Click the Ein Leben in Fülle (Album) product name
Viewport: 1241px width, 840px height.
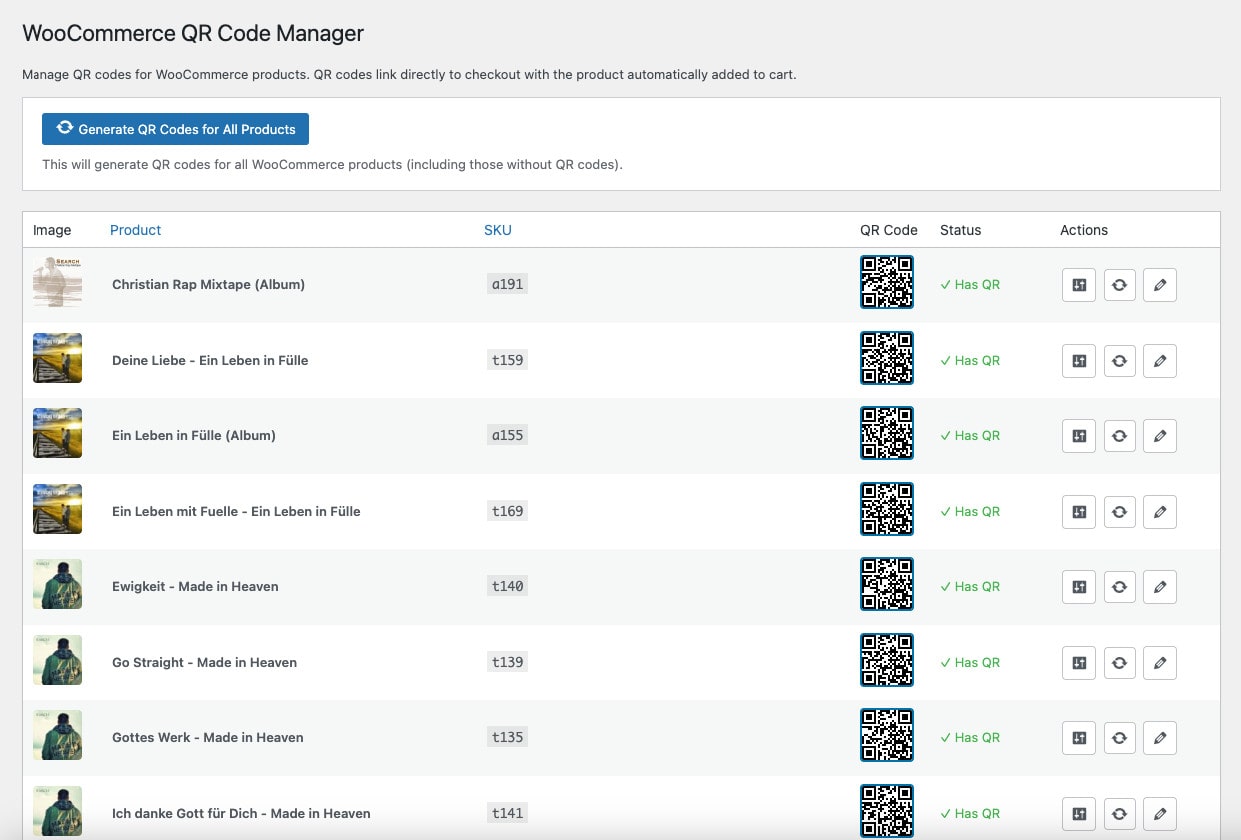(x=193, y=436)
